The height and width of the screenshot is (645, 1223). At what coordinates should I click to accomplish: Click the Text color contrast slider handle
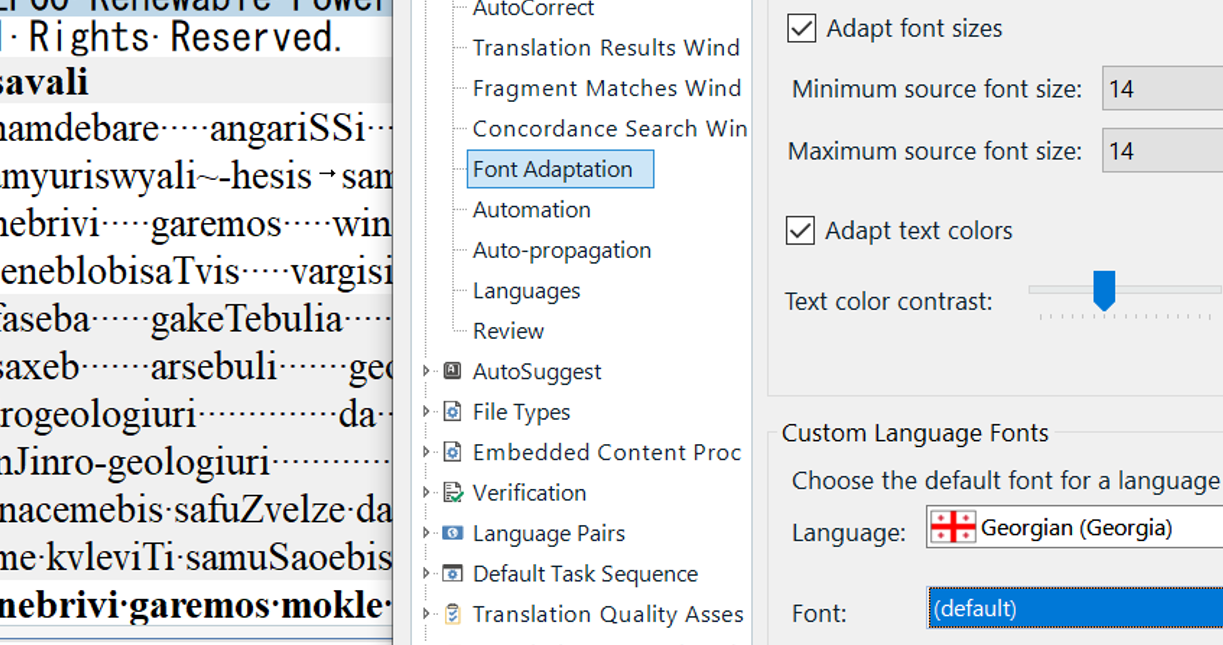1104,290
